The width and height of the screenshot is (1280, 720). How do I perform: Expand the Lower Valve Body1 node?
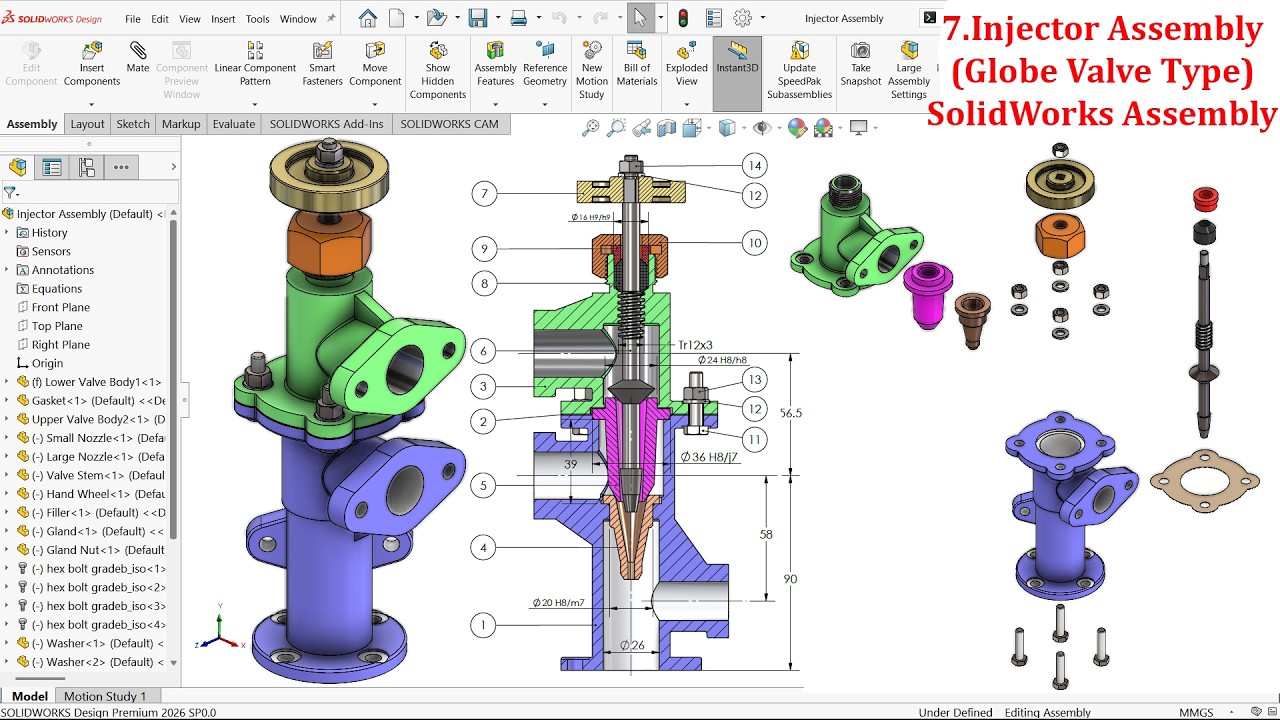[7, 382]
